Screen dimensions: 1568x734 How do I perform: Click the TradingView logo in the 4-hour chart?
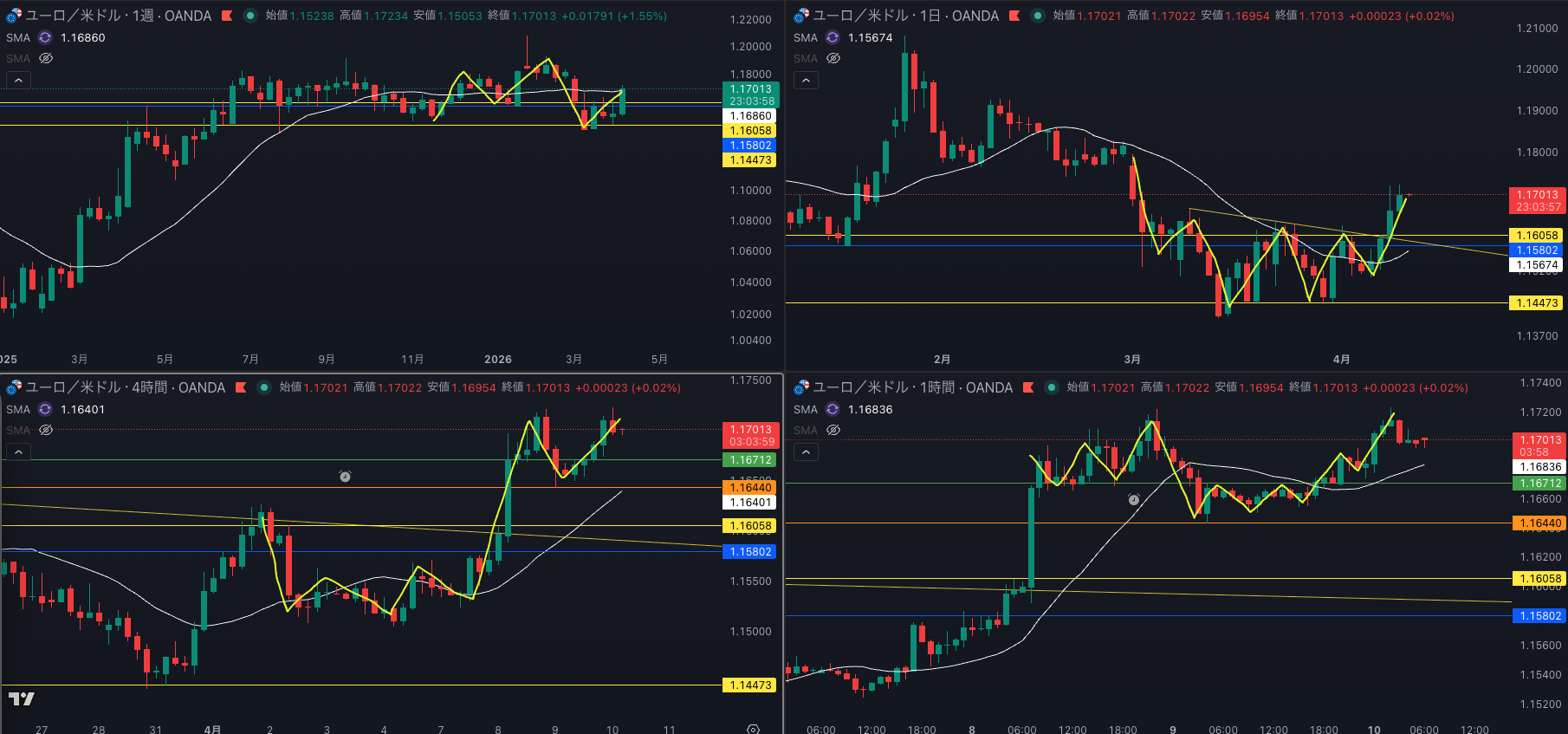[x=22, y=698]
